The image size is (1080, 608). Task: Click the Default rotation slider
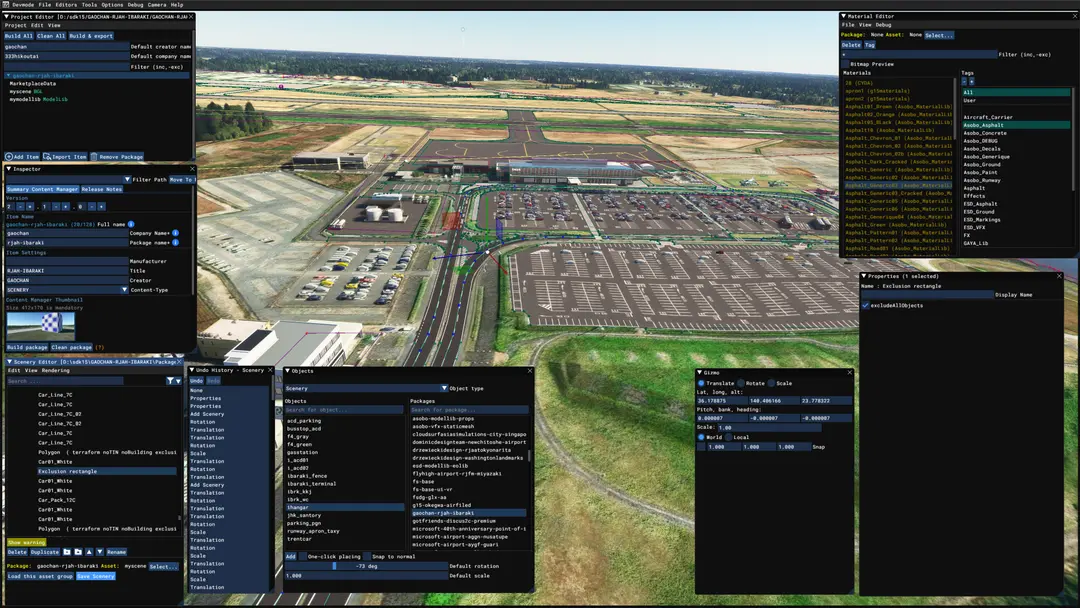[x=366, y=566]
